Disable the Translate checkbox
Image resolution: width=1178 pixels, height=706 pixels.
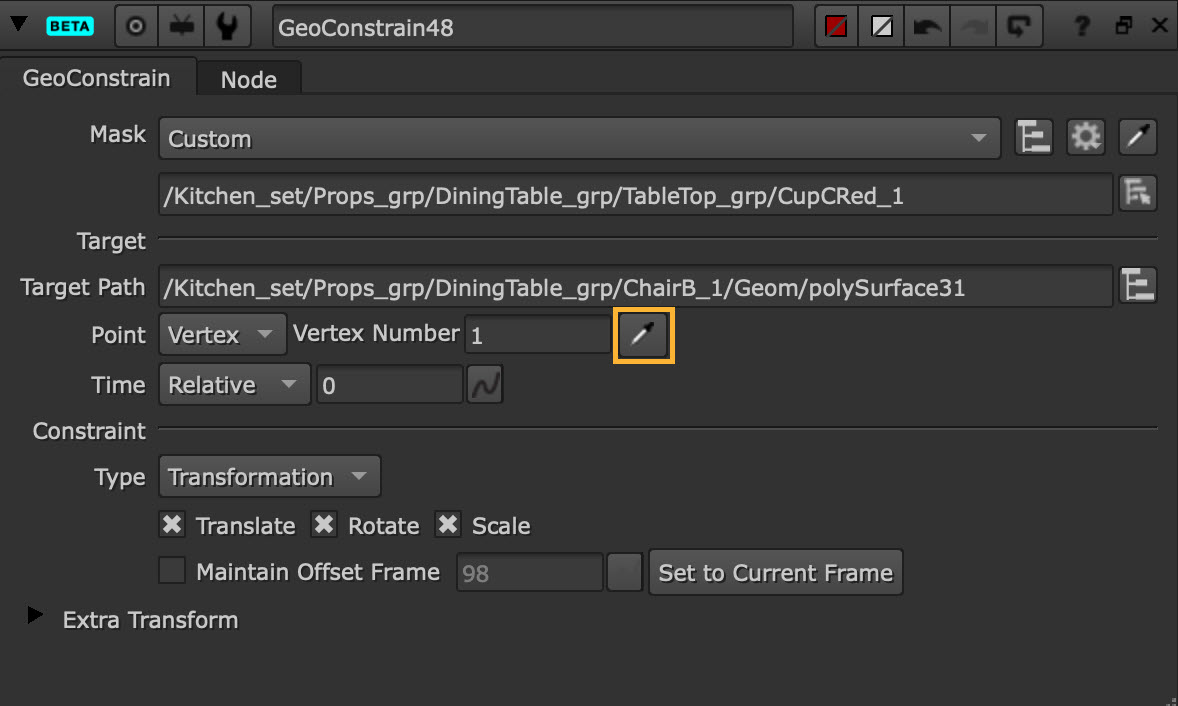click(x=172, y=525)
